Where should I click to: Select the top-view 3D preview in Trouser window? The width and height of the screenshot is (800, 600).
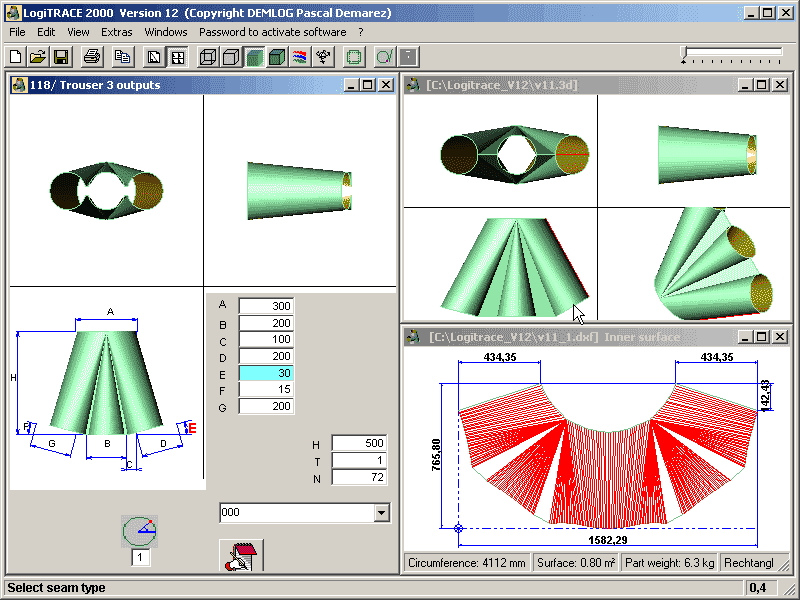click(x=106, y=190)
